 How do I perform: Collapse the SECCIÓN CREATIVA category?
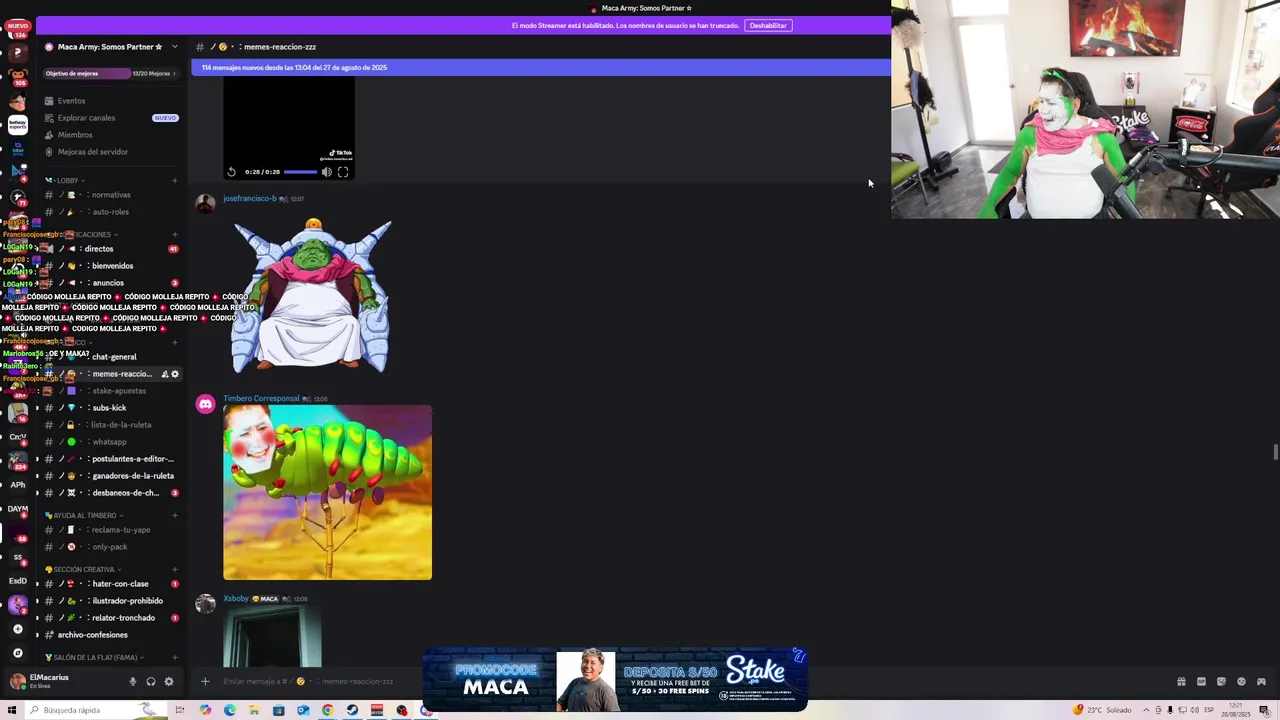(83, 570)
